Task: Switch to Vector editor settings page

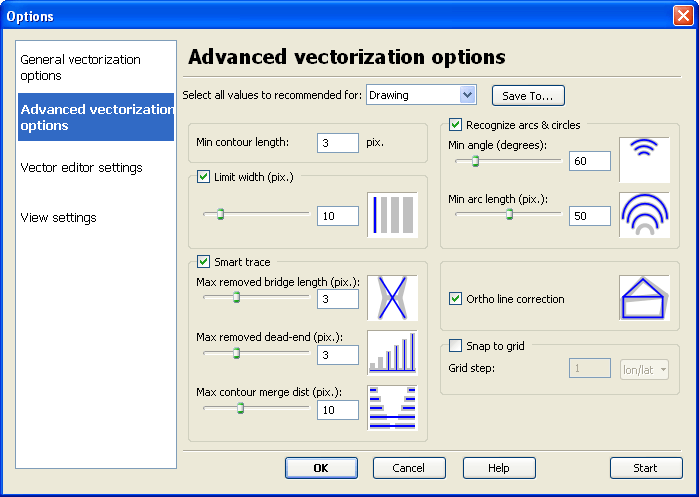Action: tap(81, 167)
